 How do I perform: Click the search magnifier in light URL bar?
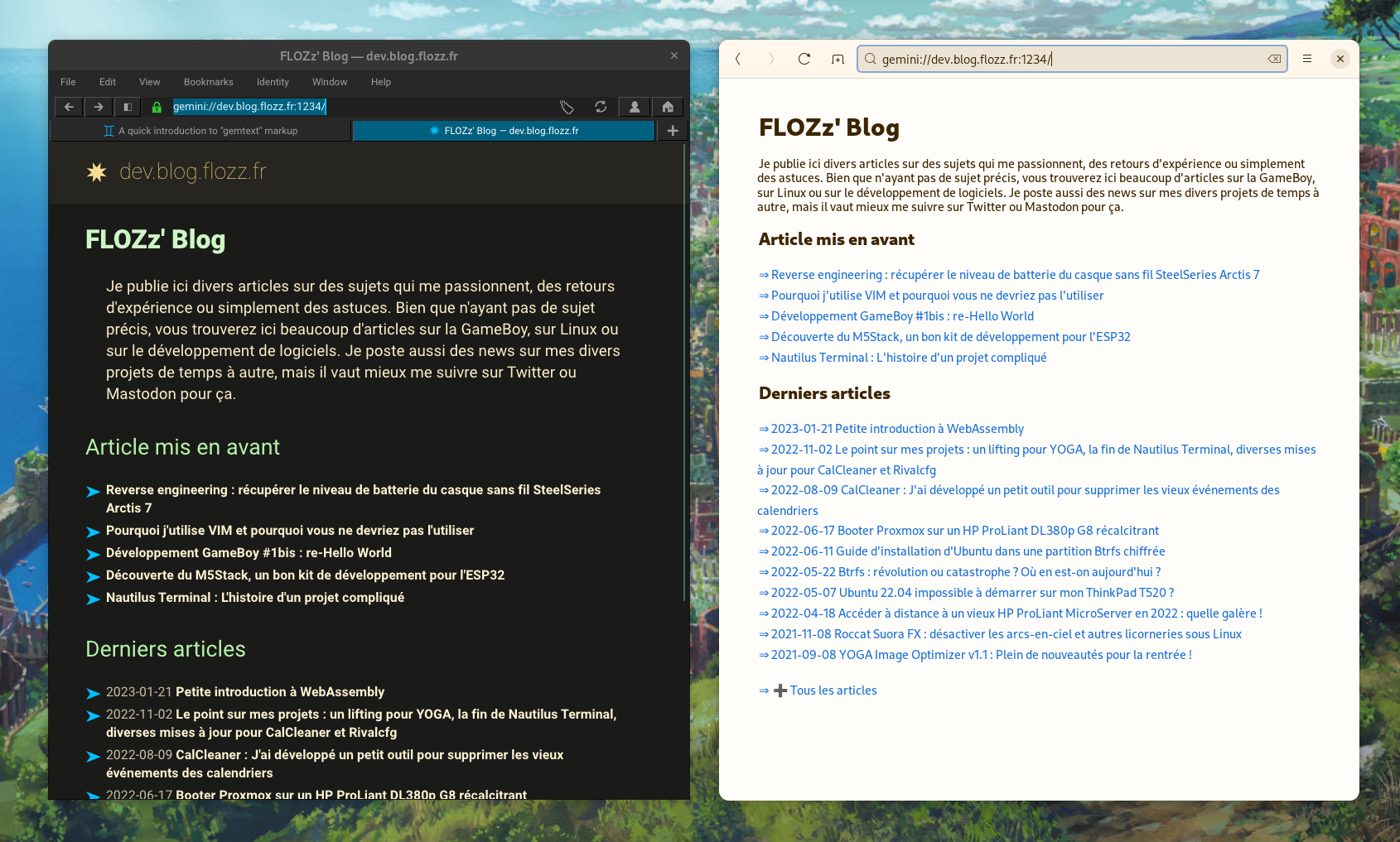871,59
